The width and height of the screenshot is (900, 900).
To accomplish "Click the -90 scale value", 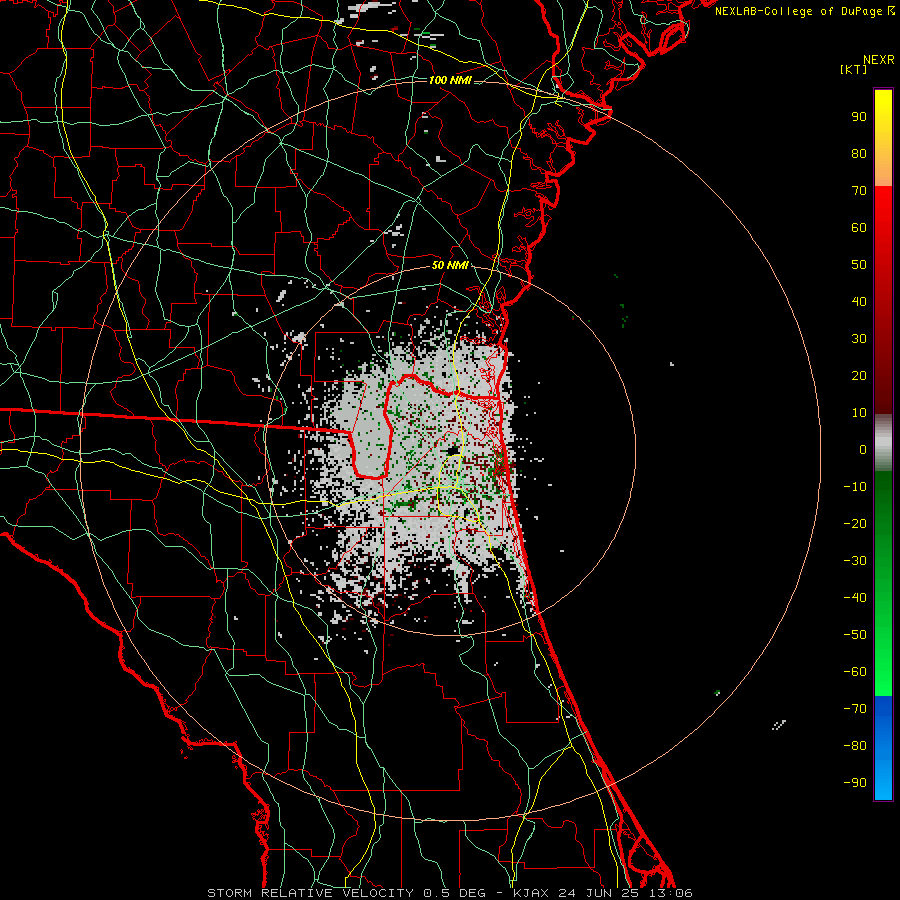I will (855, 783).
